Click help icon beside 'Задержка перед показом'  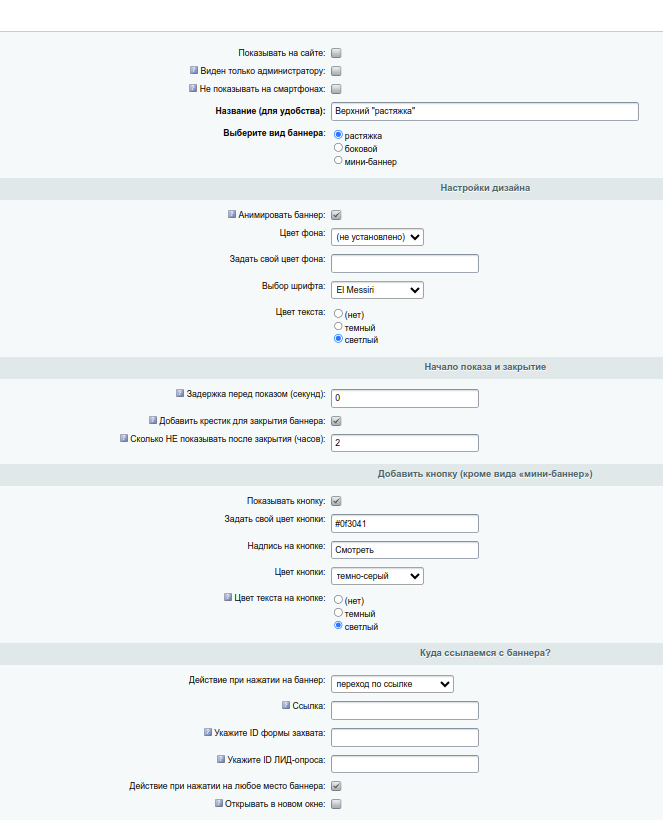coord(180,393)
